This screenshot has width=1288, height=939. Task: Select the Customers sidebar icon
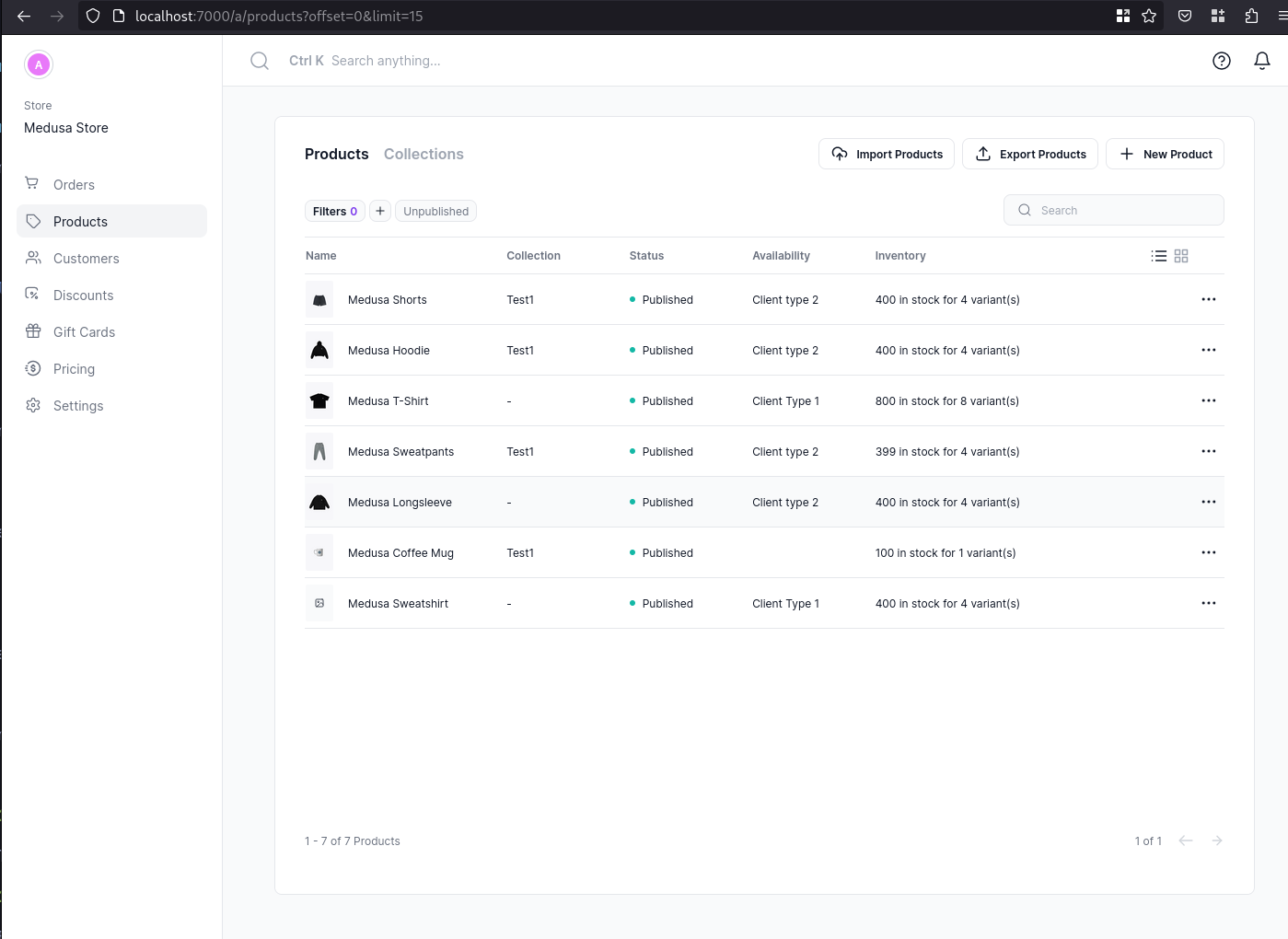tap(33, 258)
